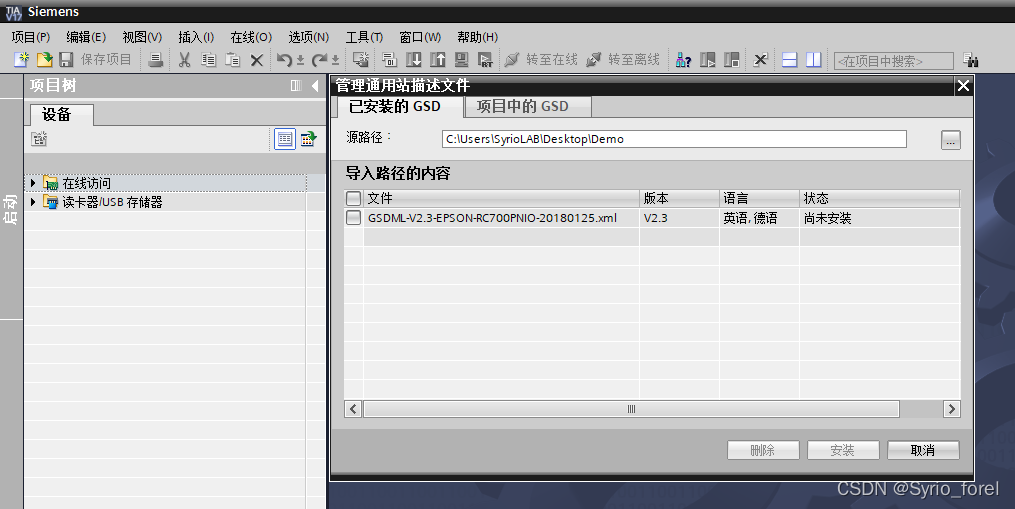Select the 已安装的 GSD tab

click(x=399, y=107)
